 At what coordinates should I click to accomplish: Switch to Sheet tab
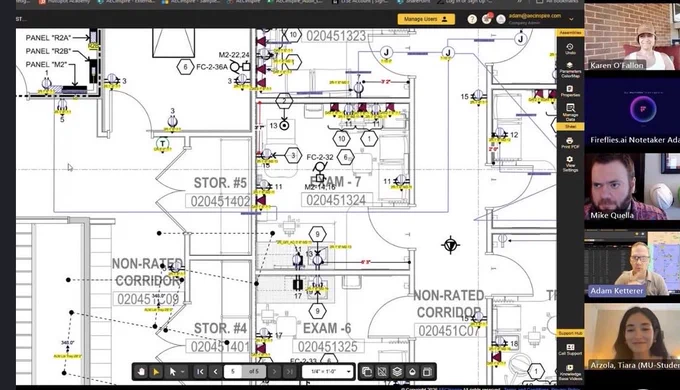click(x=570, y=126)
